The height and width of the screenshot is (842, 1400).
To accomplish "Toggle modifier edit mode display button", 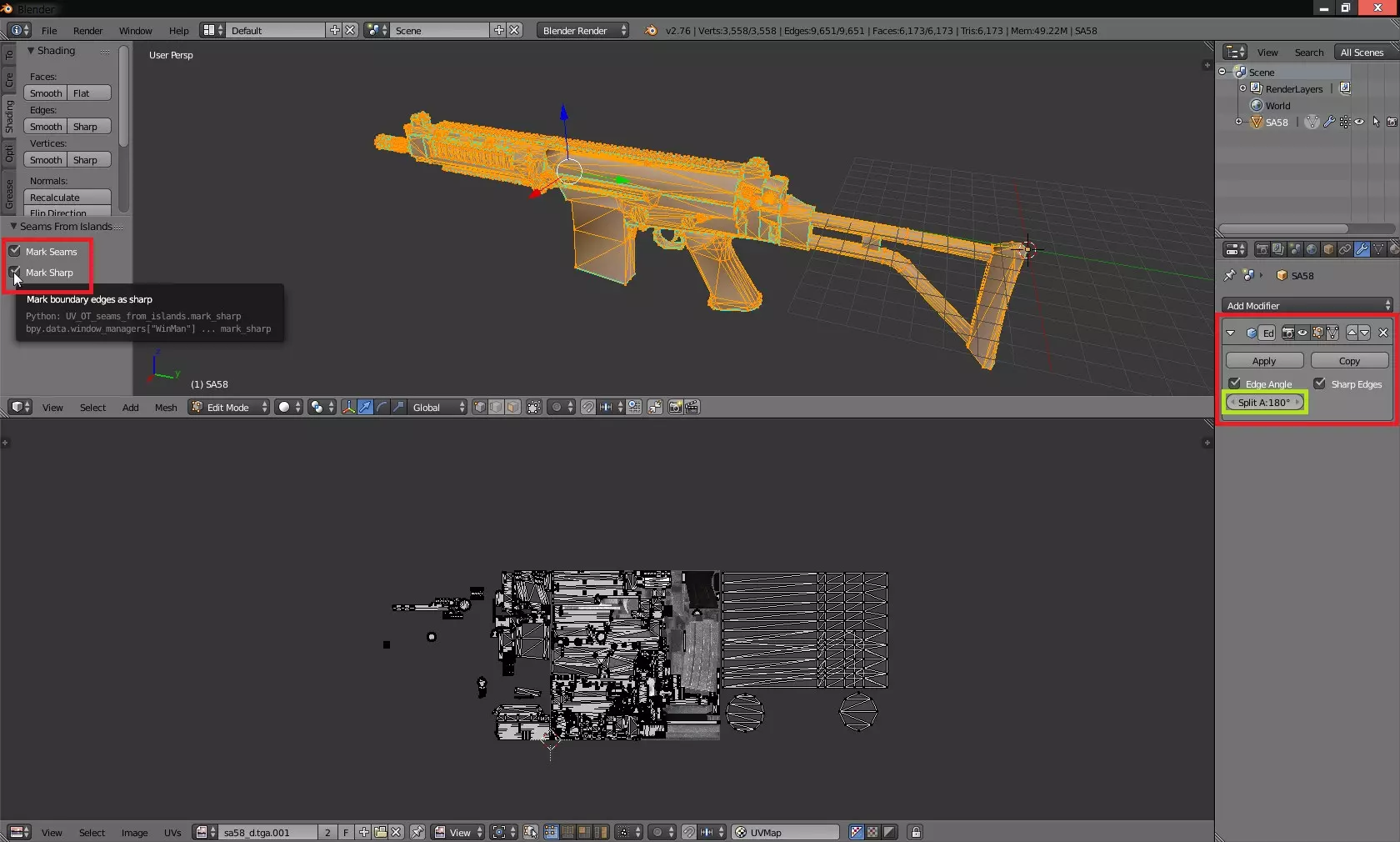I will pyautogui.click(x=1317, y=333).
